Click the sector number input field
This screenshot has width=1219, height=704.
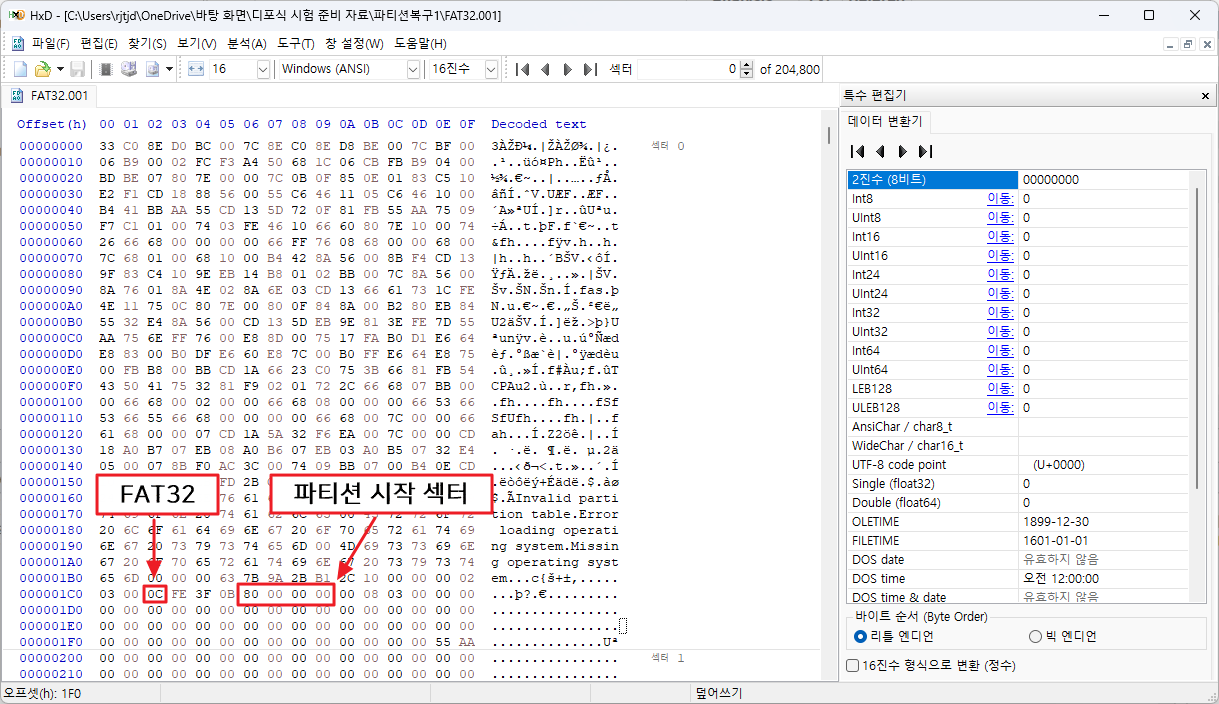click(688, 69)
